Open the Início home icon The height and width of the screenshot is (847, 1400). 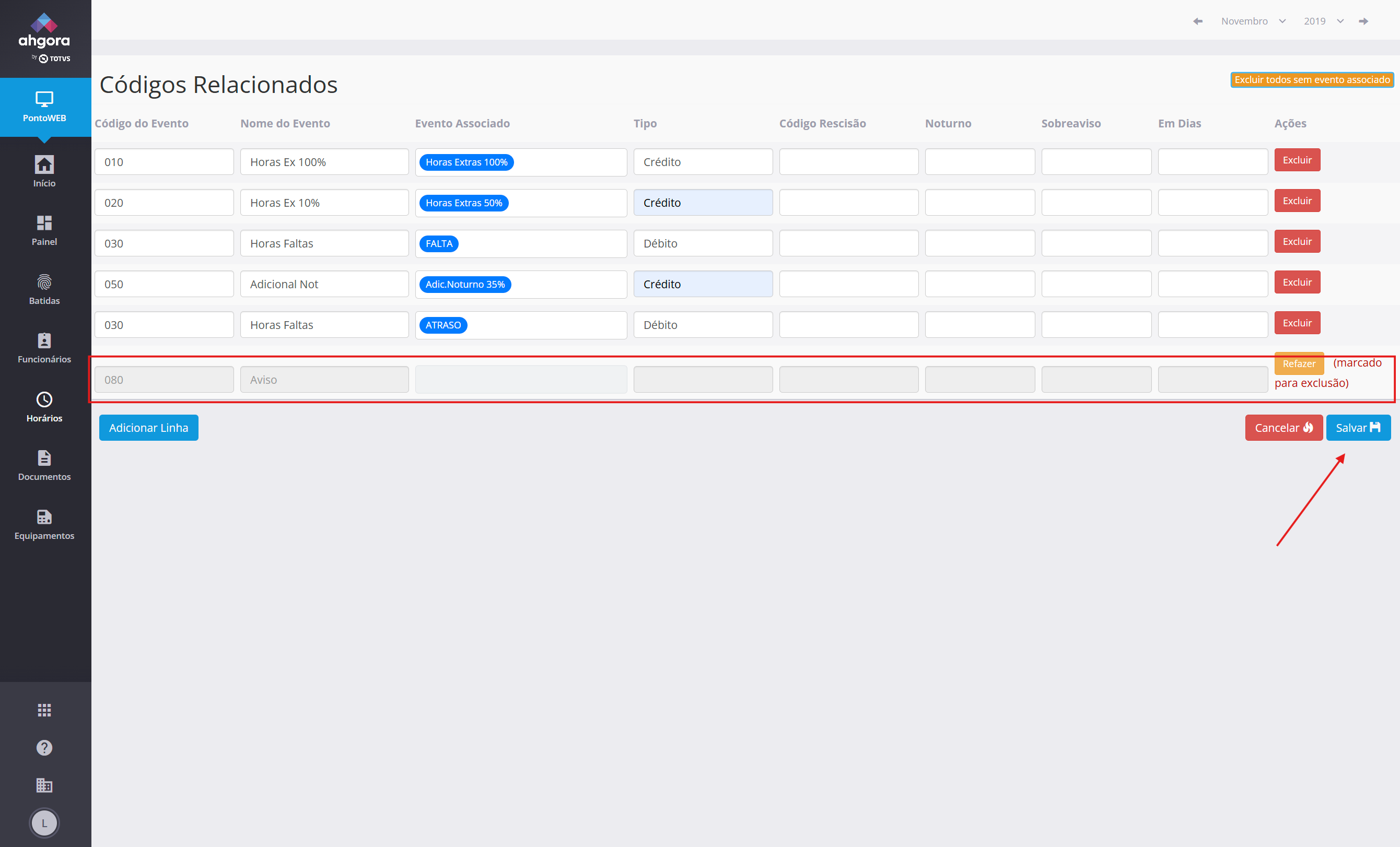click(x=44, y=166)
